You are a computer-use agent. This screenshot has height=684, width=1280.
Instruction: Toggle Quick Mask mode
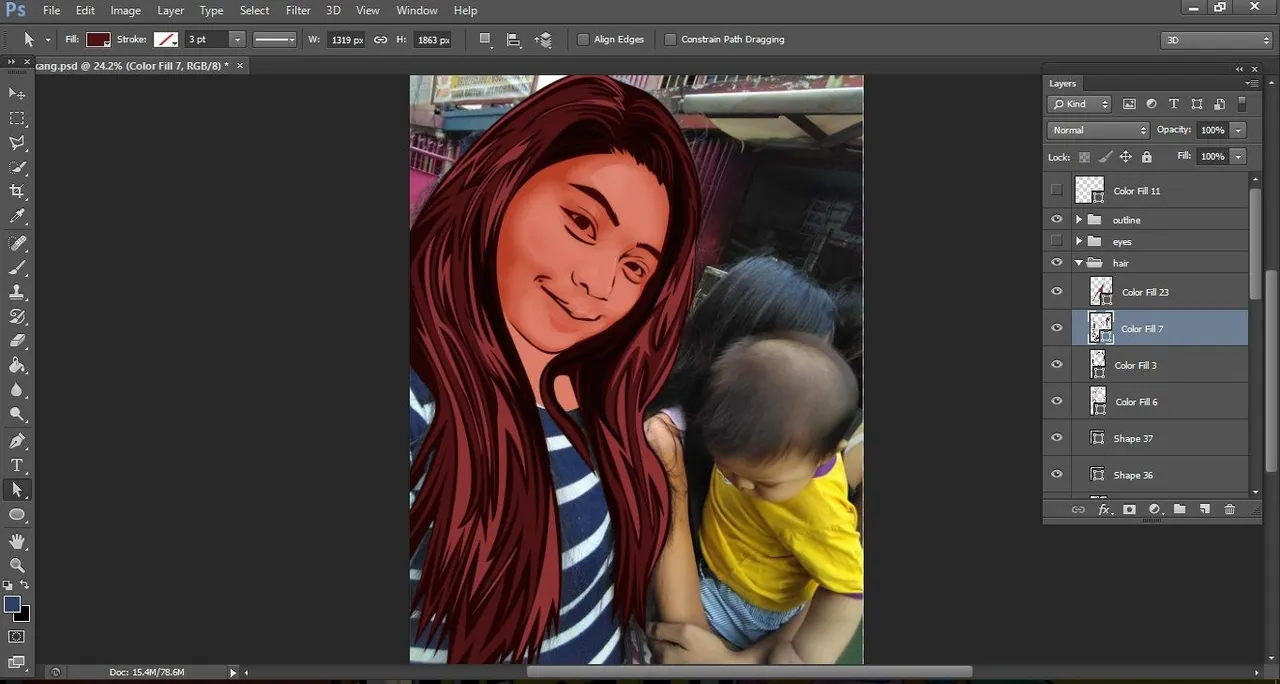(17, 636)
